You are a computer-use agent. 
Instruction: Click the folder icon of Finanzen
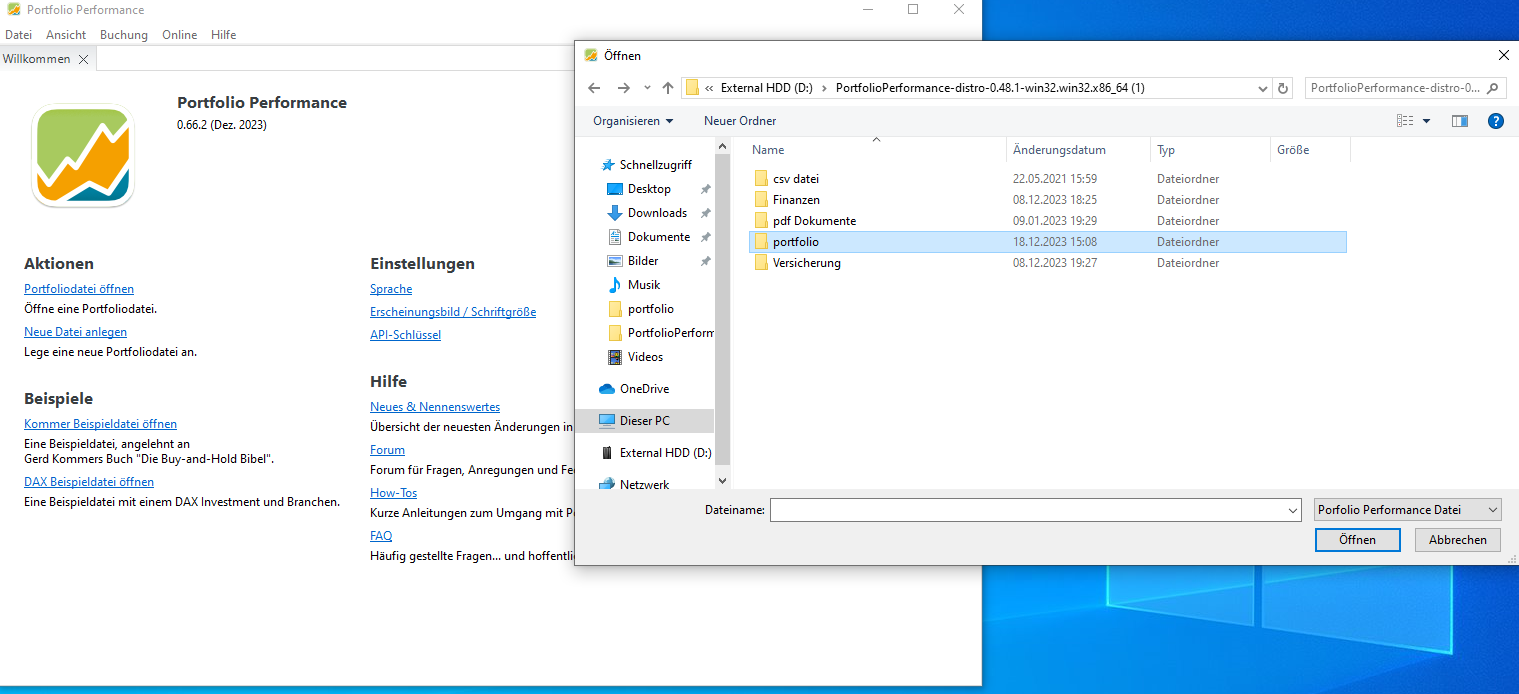click(761, 200)
